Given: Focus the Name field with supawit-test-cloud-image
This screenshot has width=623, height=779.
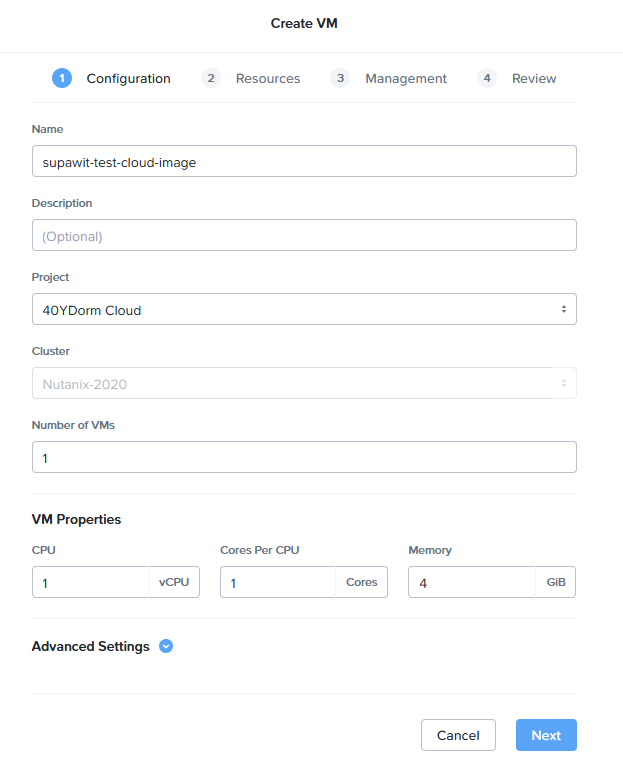Looking at the screenshot, I should (x=304, y=161).
